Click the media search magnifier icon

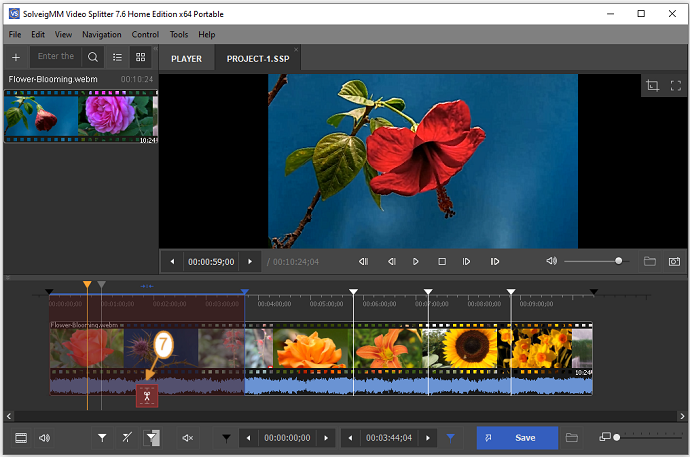tap(93, 57)
